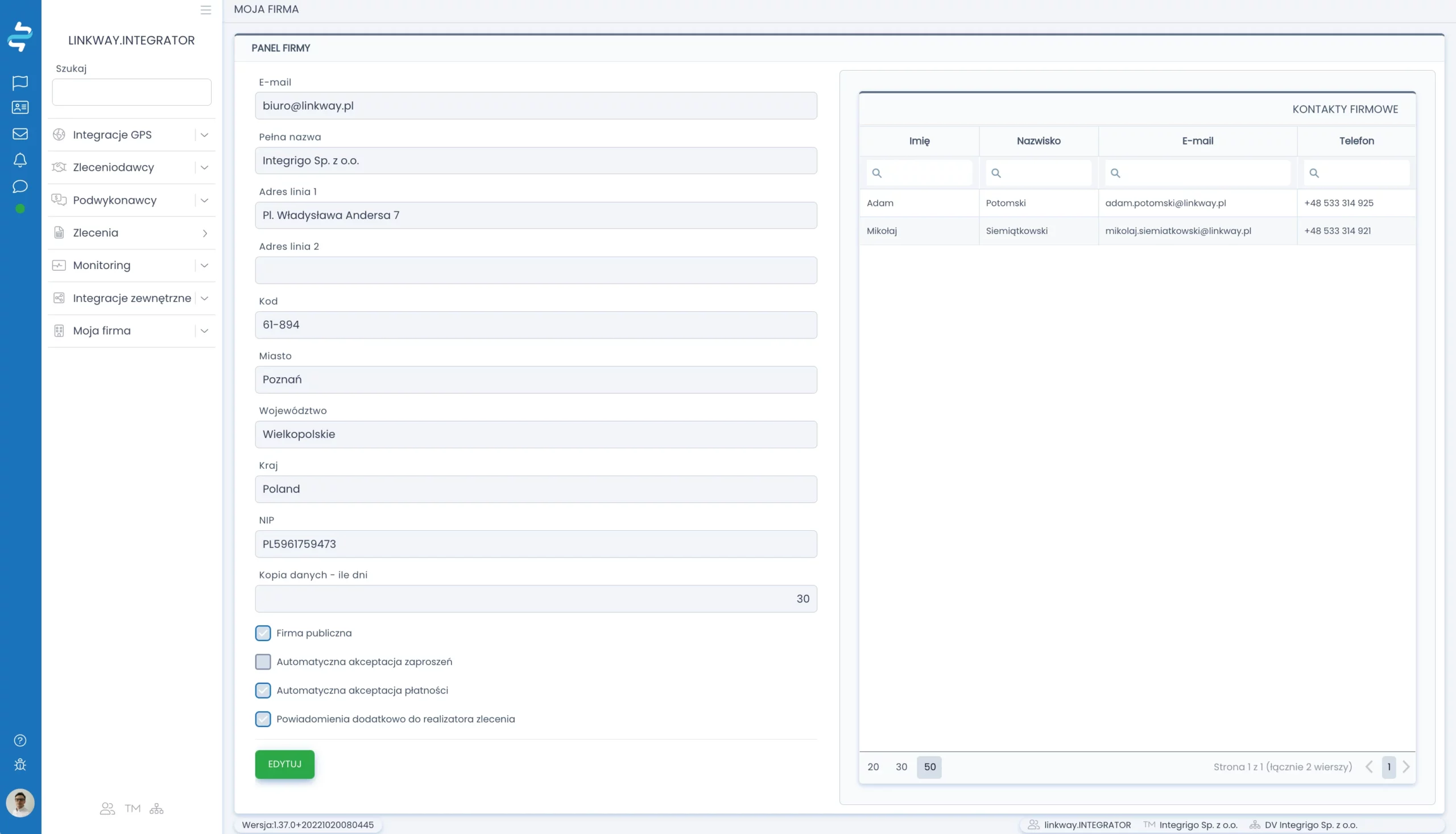Click the search icon in the Nazwisko filter

click(x=996, y=173)
